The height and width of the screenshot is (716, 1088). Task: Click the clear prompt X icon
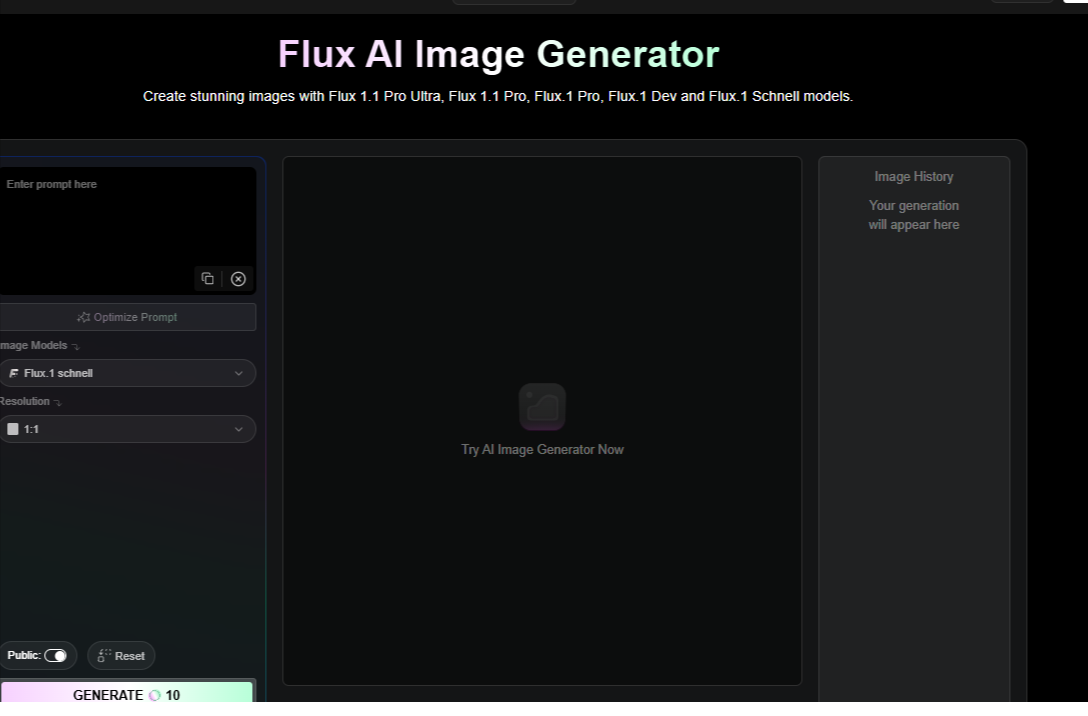(238, 279)
